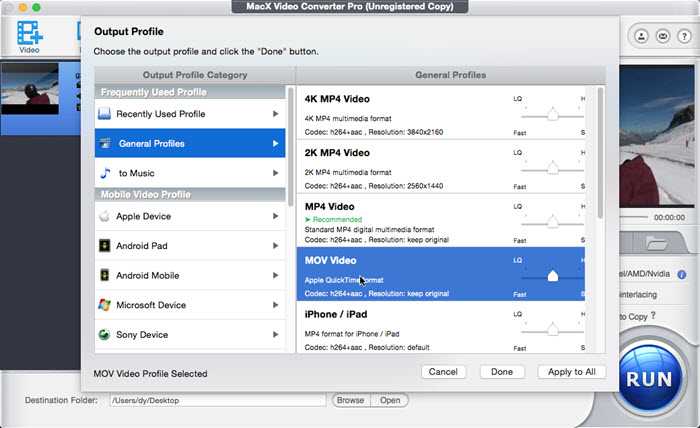Start conversion with the RUN button
Viewport: 700px width, 428px height.
649,379
